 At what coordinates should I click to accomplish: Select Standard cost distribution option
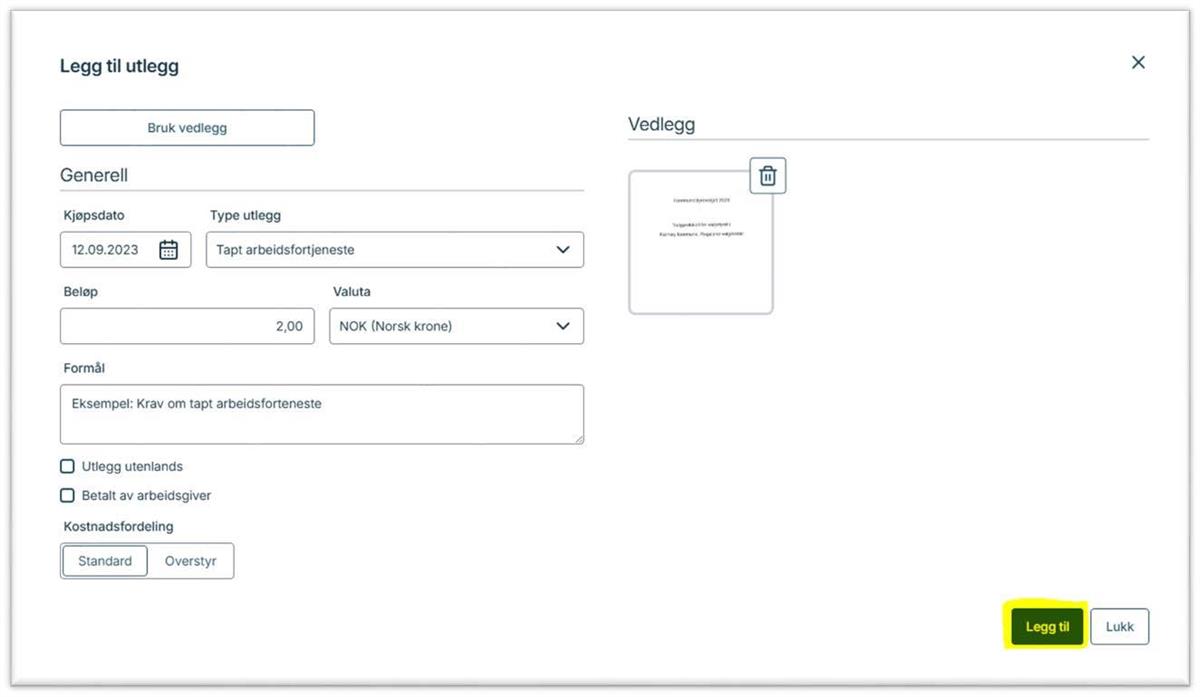coord(105,561)
